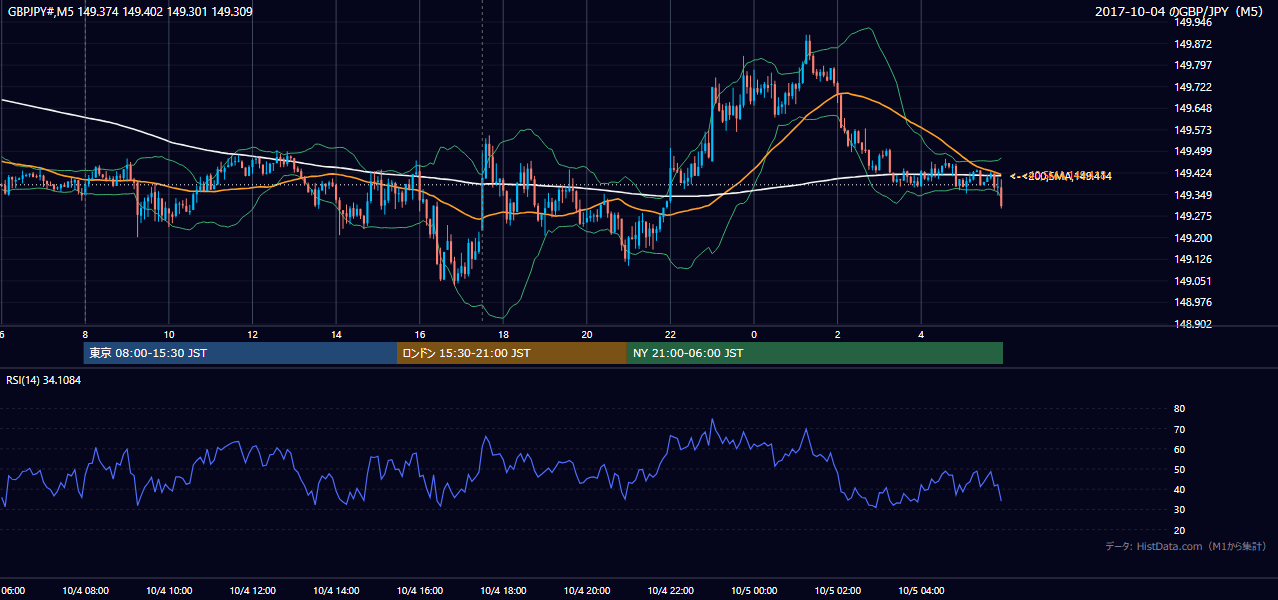Click the 149.126 price axis label
Screen dimensions: 1278x600
point(1193,259)
